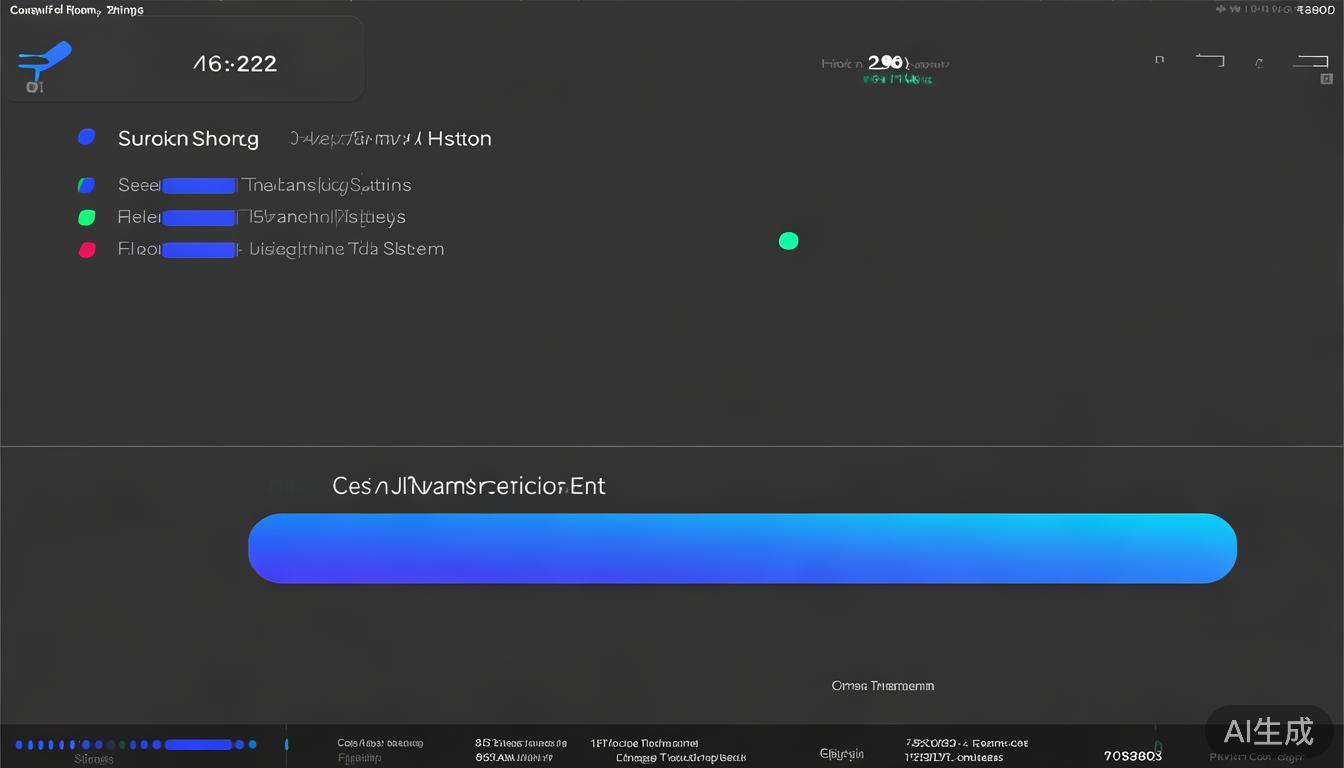Click the wide bracket icon at far top-right
The height and width of the screenshot is (768, 1344).
tap(1310, 61)
